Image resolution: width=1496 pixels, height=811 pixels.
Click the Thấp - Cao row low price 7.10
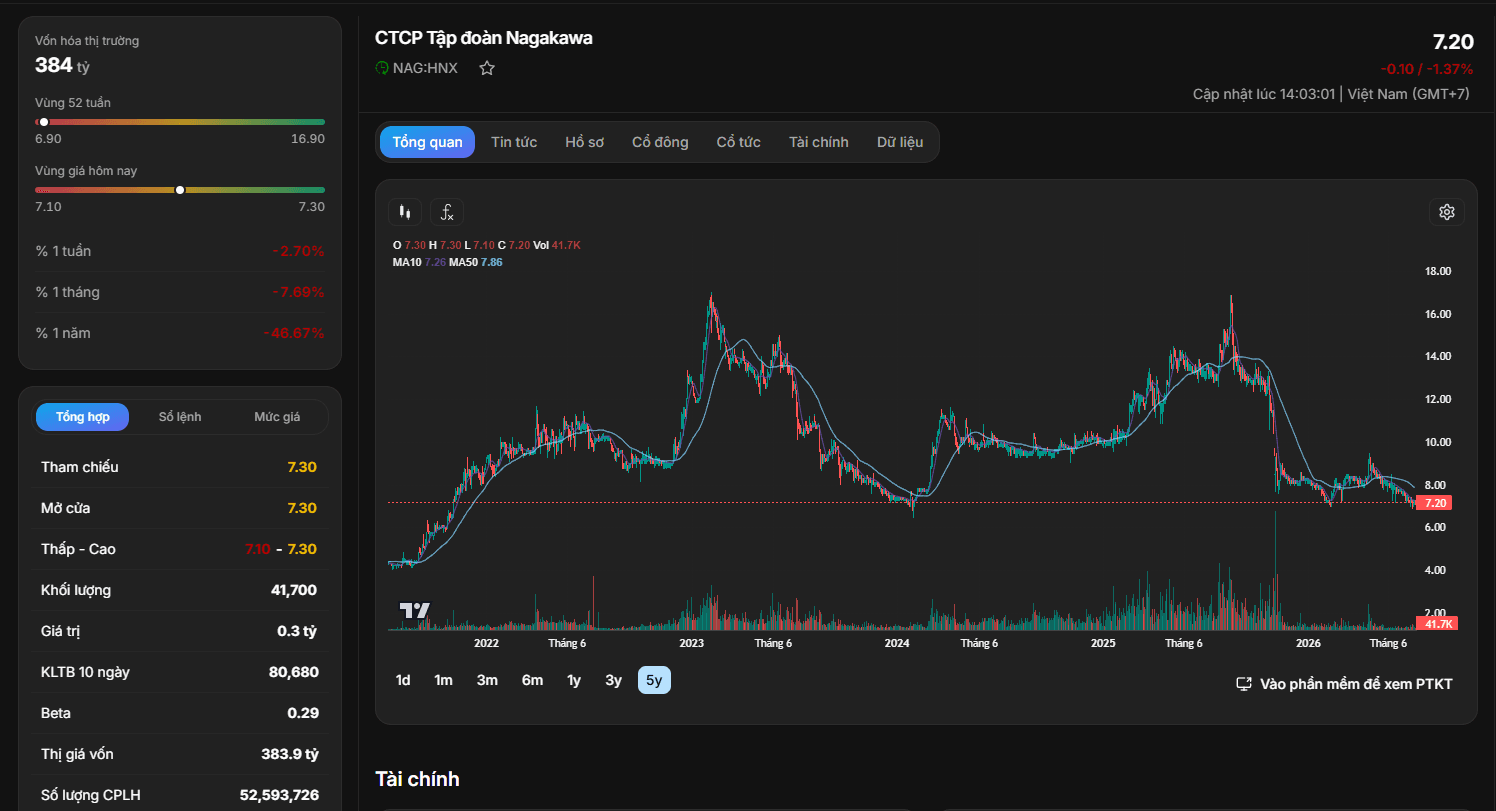click(257, 549)
